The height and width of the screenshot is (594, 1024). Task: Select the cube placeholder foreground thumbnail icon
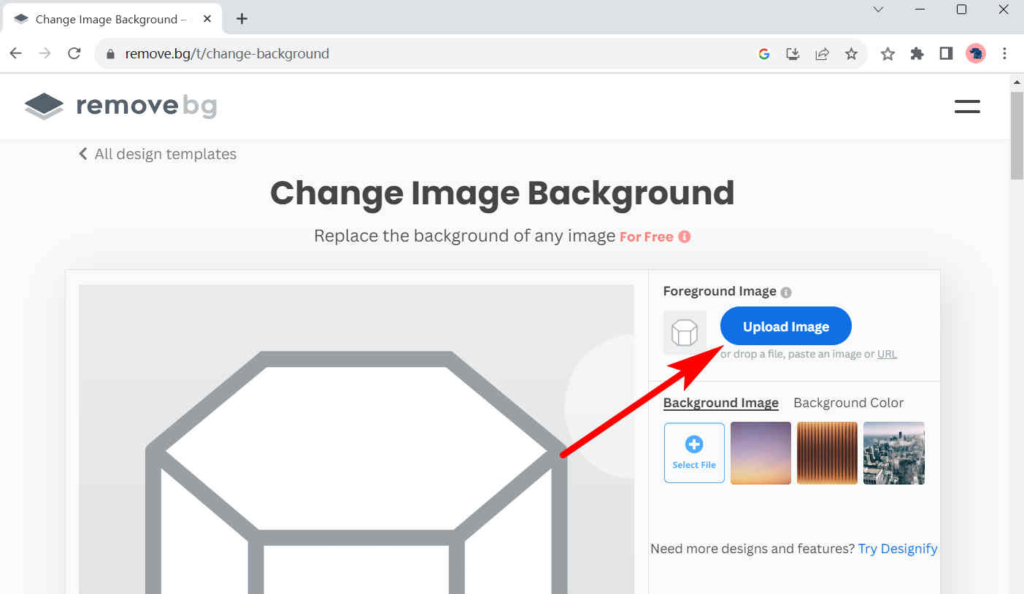[684, 331]
